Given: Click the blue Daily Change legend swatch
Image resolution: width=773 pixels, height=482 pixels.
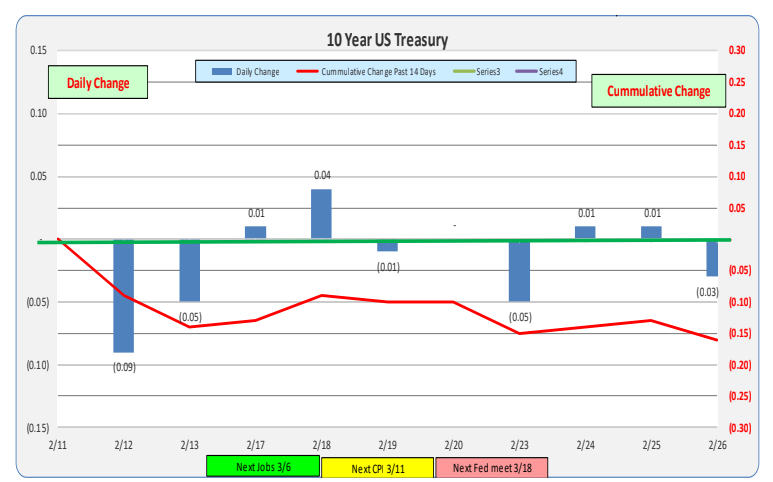Looking at the screenshot, I should (x=220, y=72).
